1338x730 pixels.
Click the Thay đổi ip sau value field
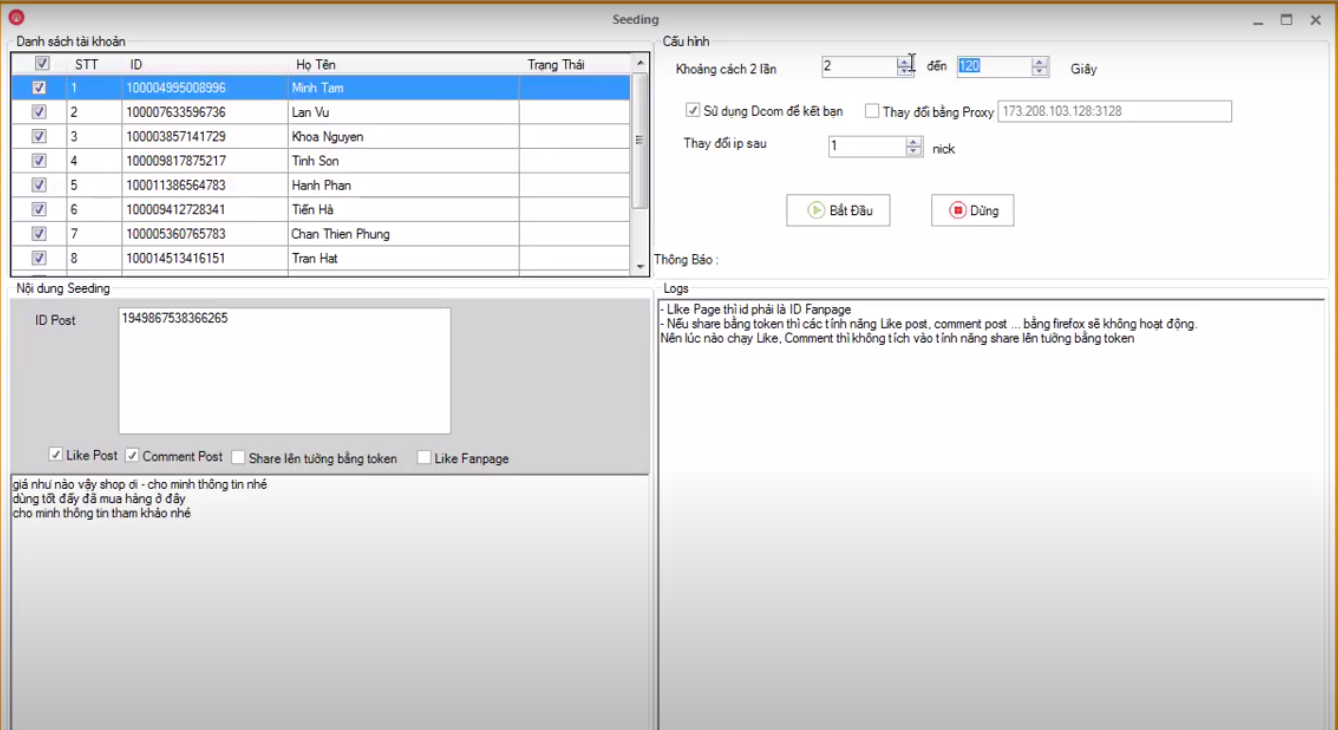tap(867, 147)
